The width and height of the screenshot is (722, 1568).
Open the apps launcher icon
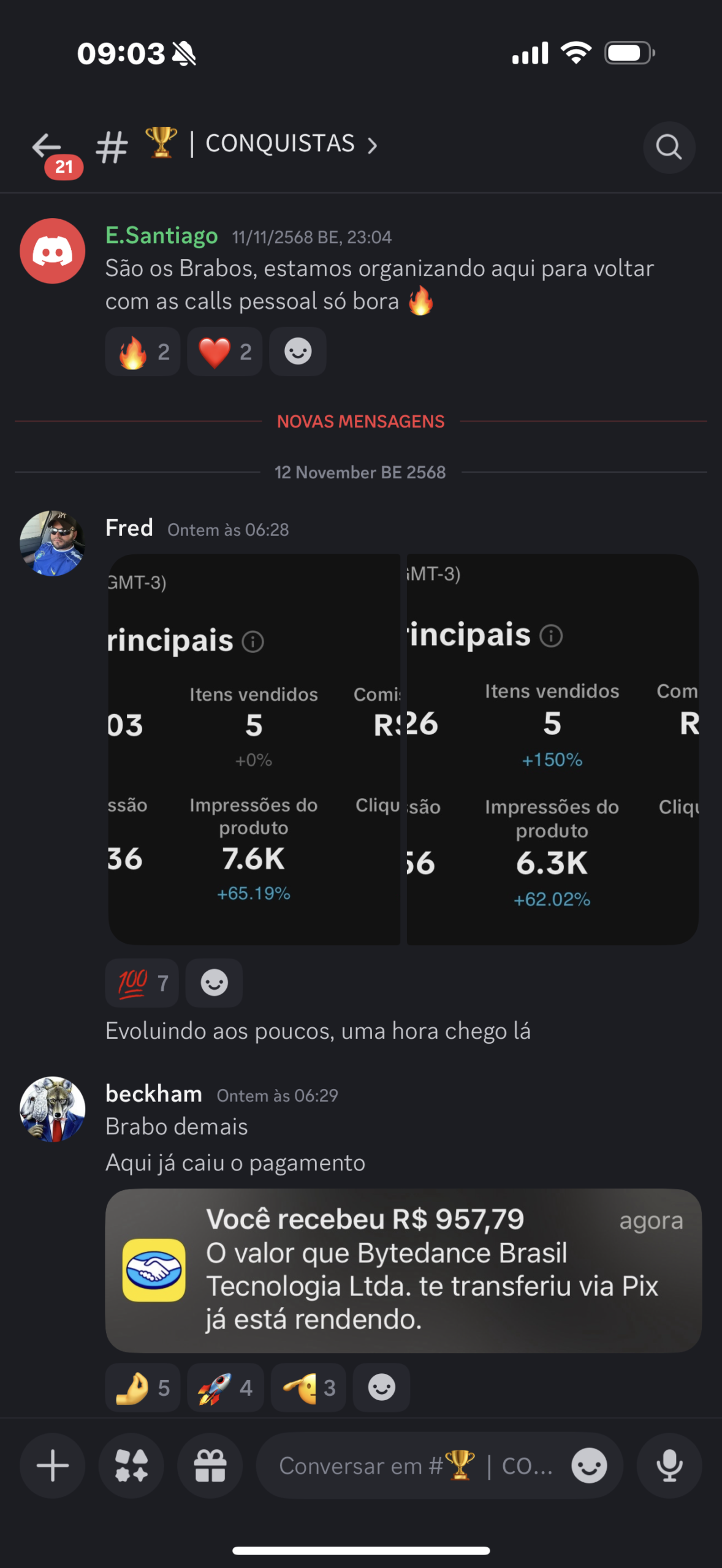[131, 1466]
